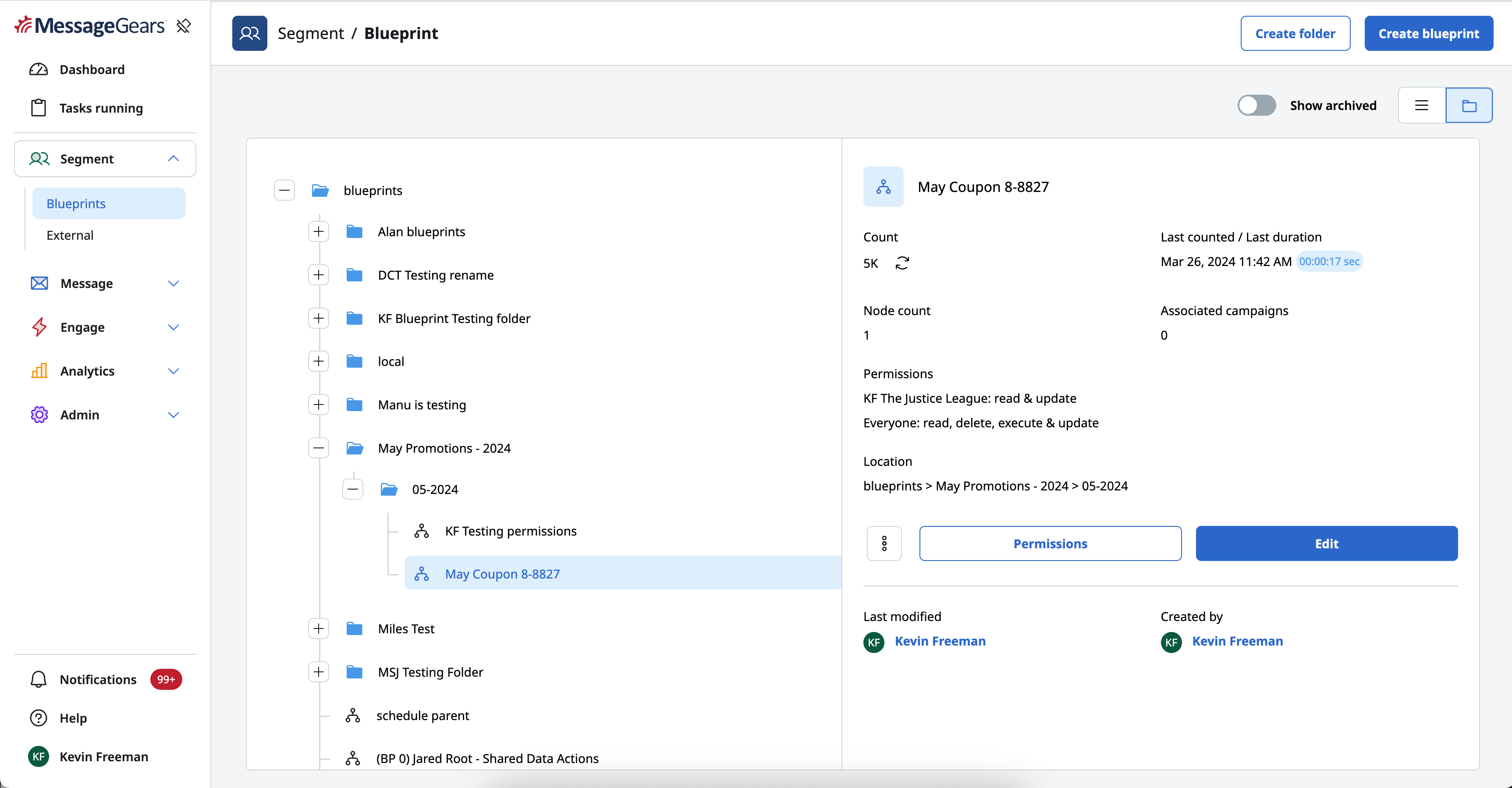Edit the May Coupon 8-8827 blueprint
1512x788 pixels.
coord(1327,543)
